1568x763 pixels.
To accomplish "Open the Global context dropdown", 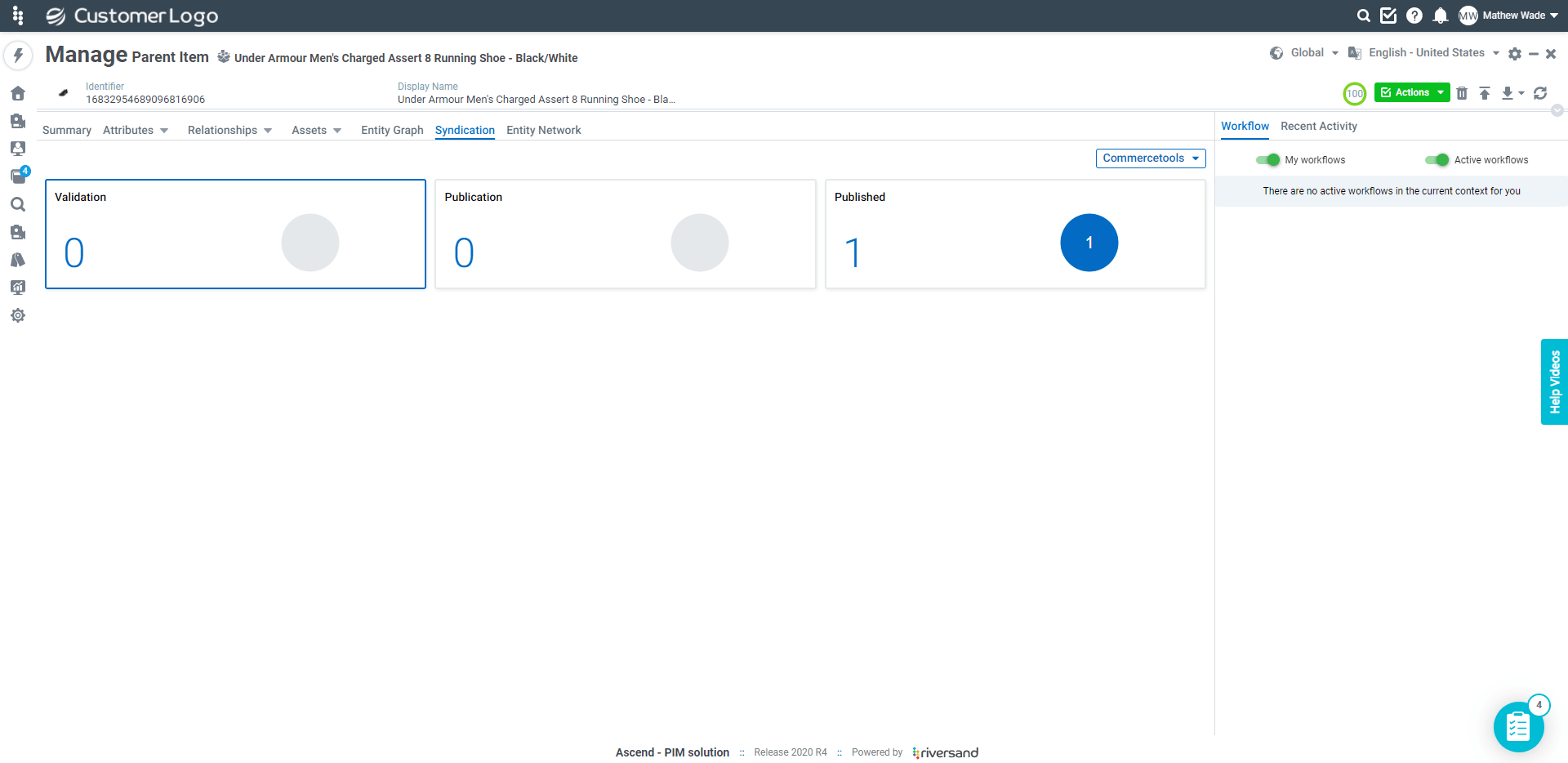I will tap(1315, 53).
